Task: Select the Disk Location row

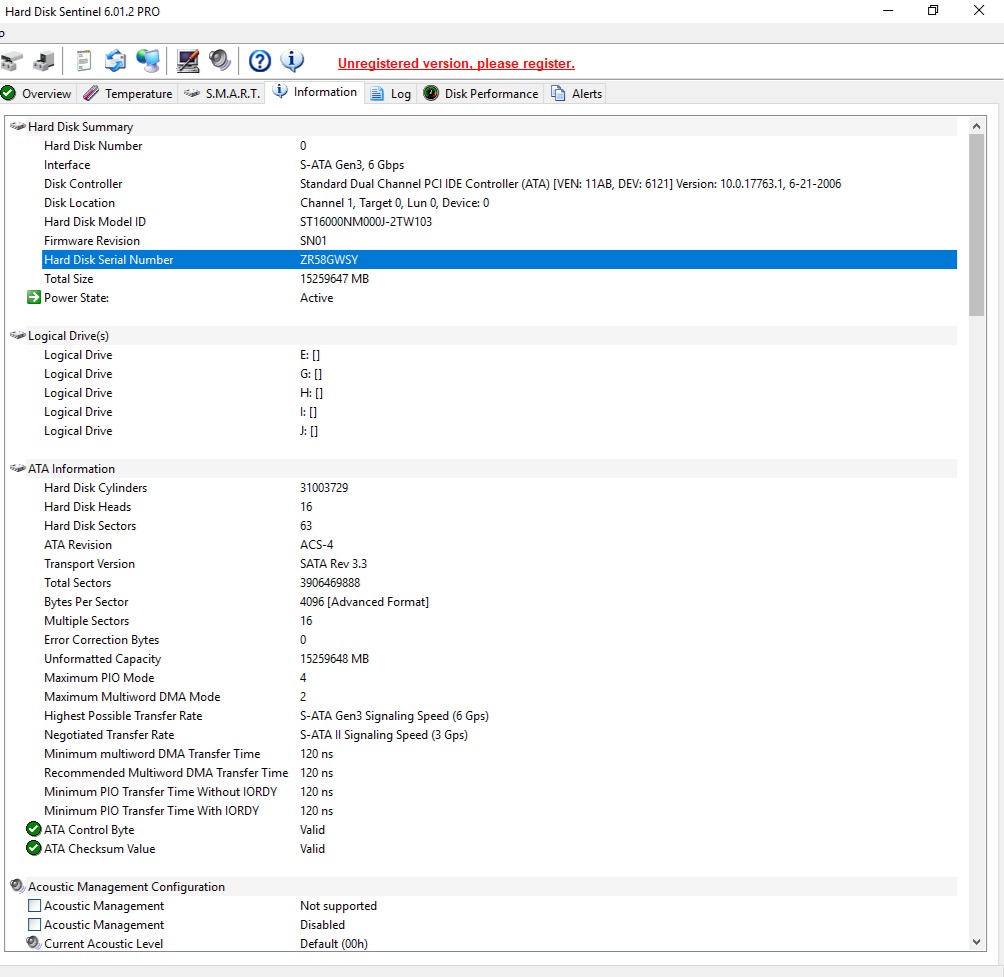Action: tap(499, 203)
